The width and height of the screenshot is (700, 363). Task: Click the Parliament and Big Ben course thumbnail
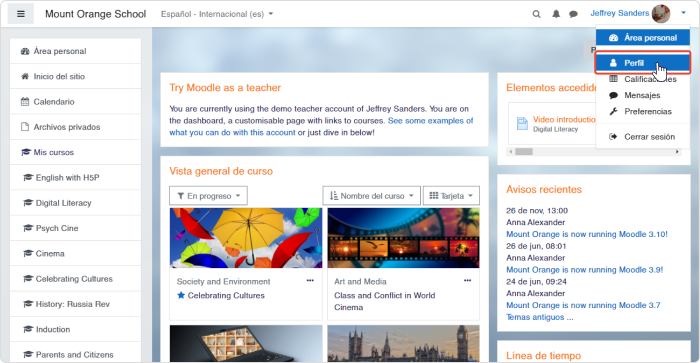click(404, 343)
